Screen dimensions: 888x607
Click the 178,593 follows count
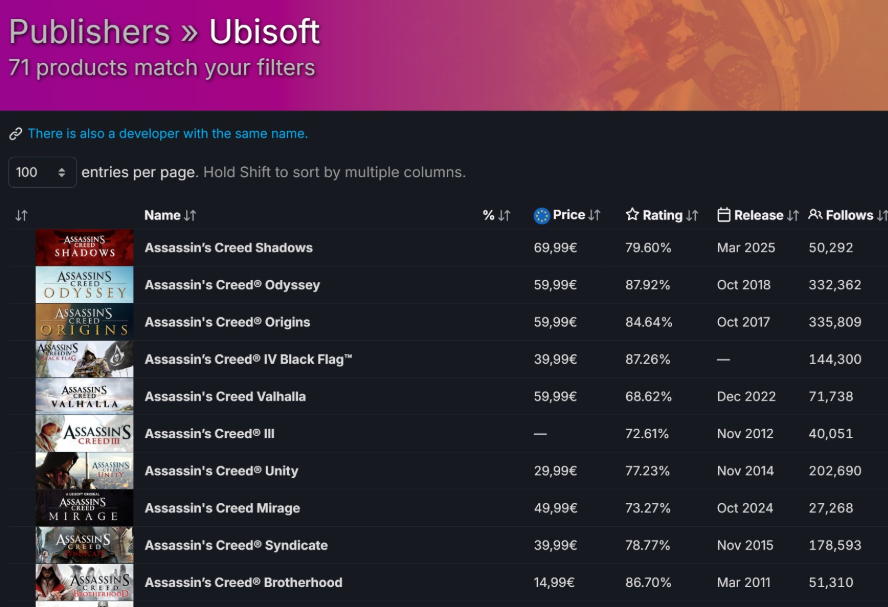point(835,545)
